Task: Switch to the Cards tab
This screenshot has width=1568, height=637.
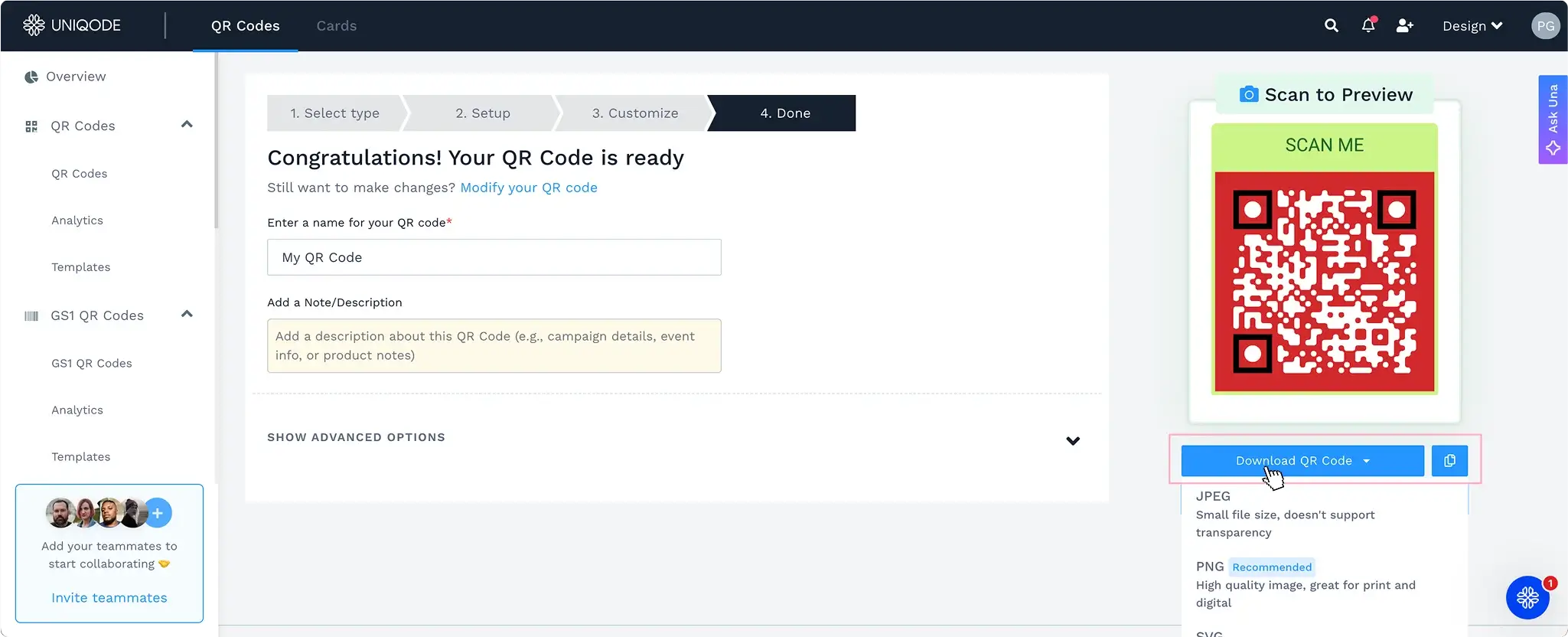Action: pyautogui.click(x=337, y=25)
